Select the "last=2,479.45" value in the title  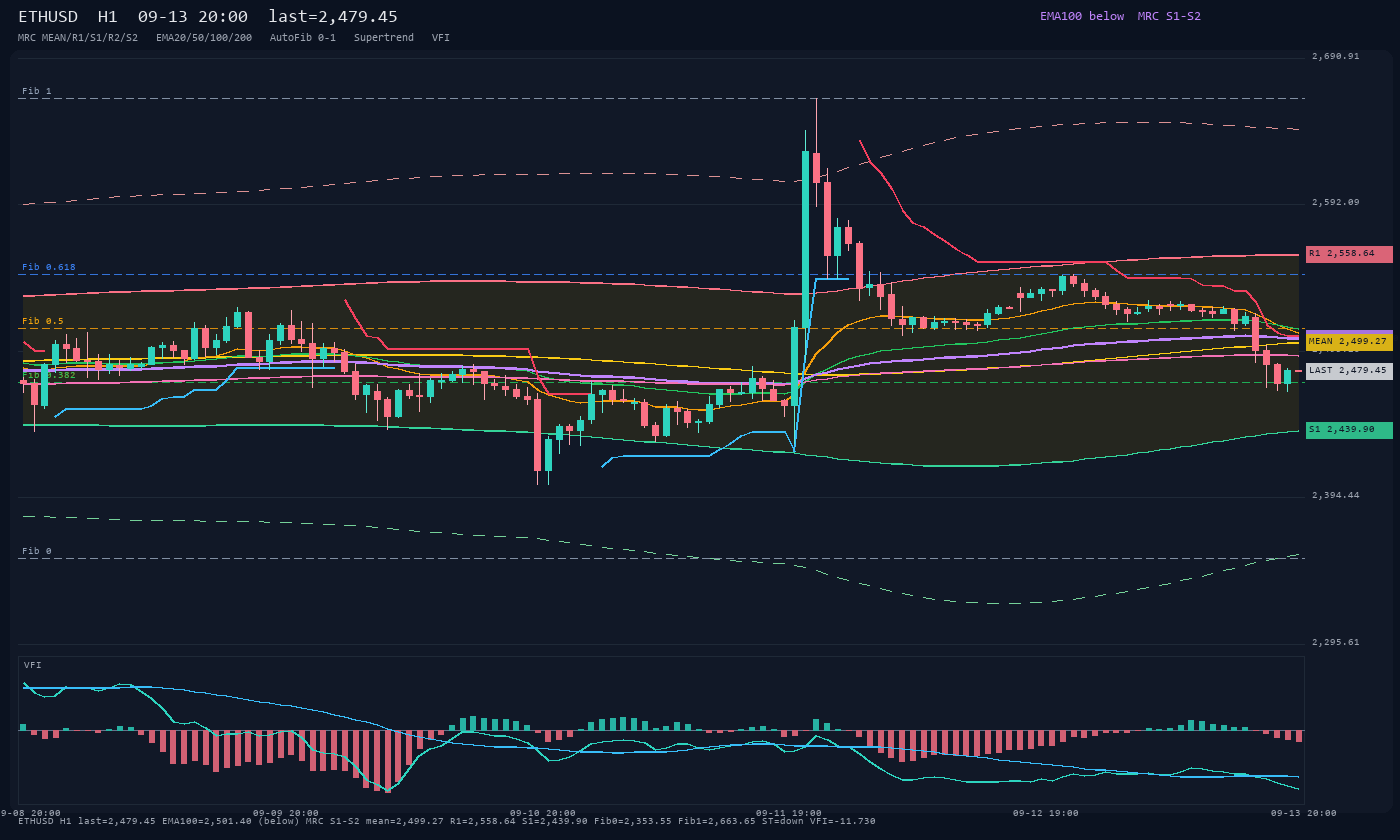click(x=333, y=17)
